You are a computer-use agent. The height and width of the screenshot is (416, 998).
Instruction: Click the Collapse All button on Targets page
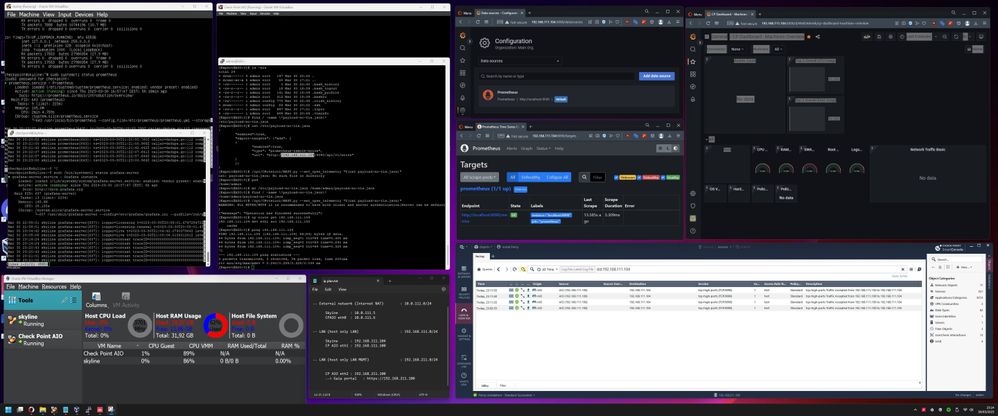[x=557, y=176]
